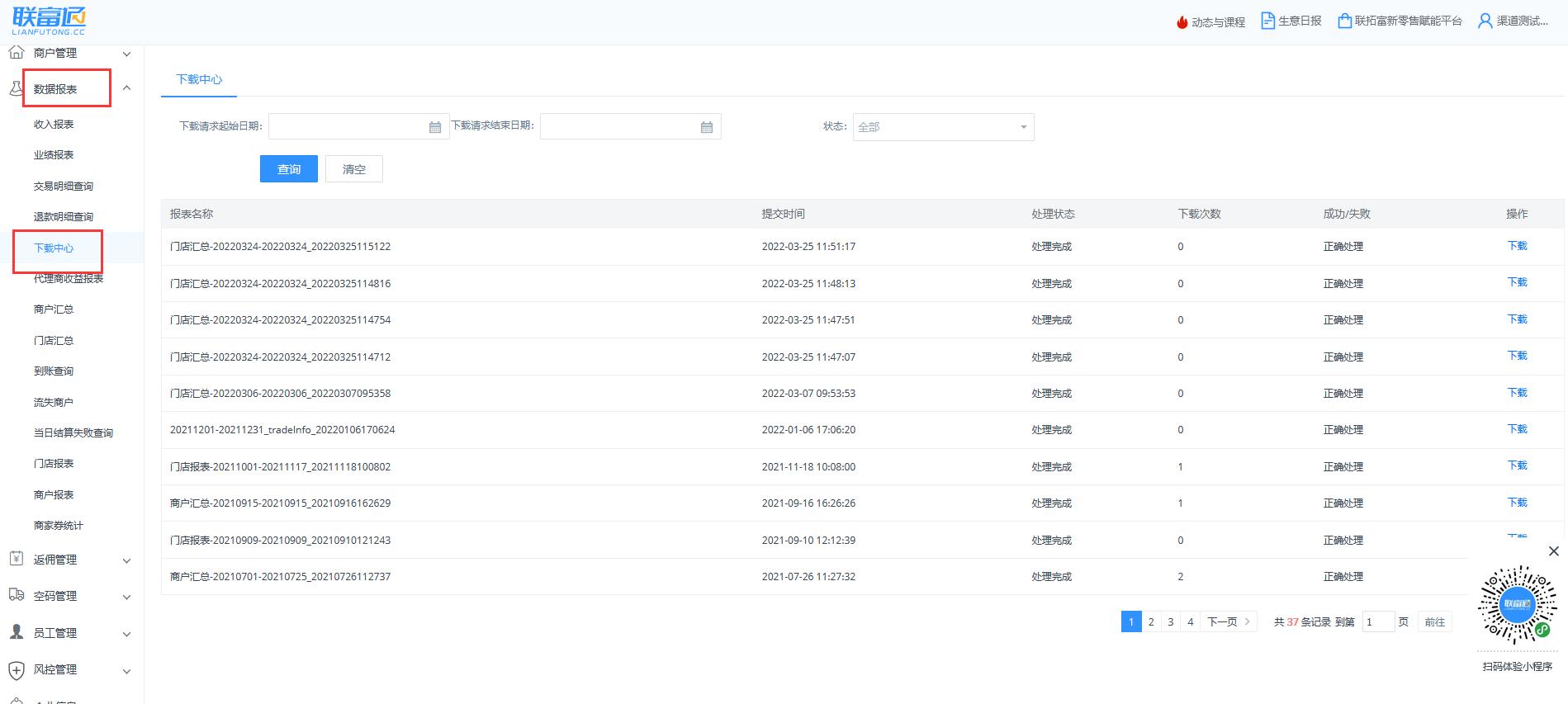Open 交易明细查询 in the sidebar
The width and height of the screenshot is (1568, 704).
coord(64,186)
